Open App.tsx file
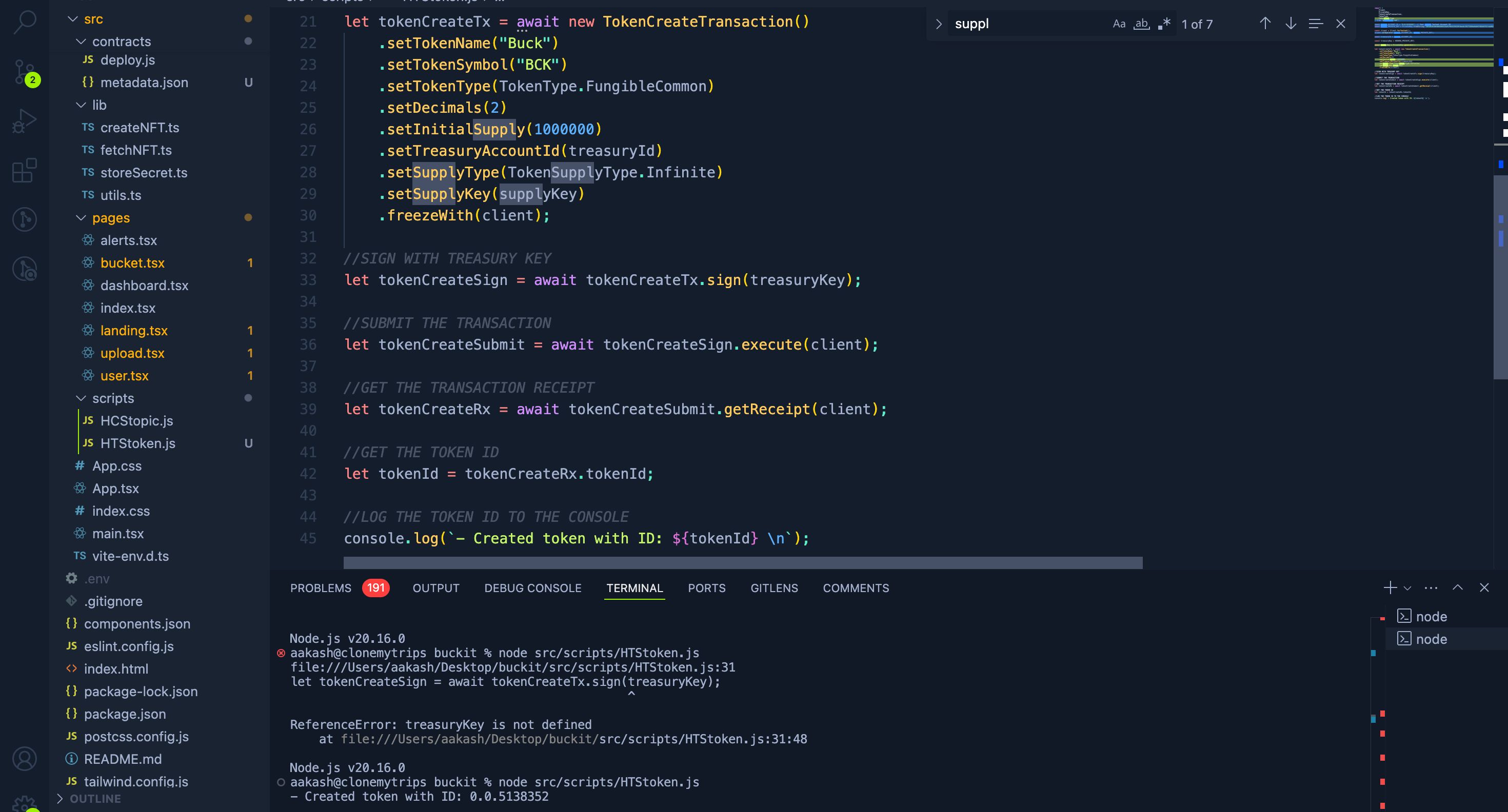Image resolution: width=1508 pixels, height=812 pixels. point(115,489)
